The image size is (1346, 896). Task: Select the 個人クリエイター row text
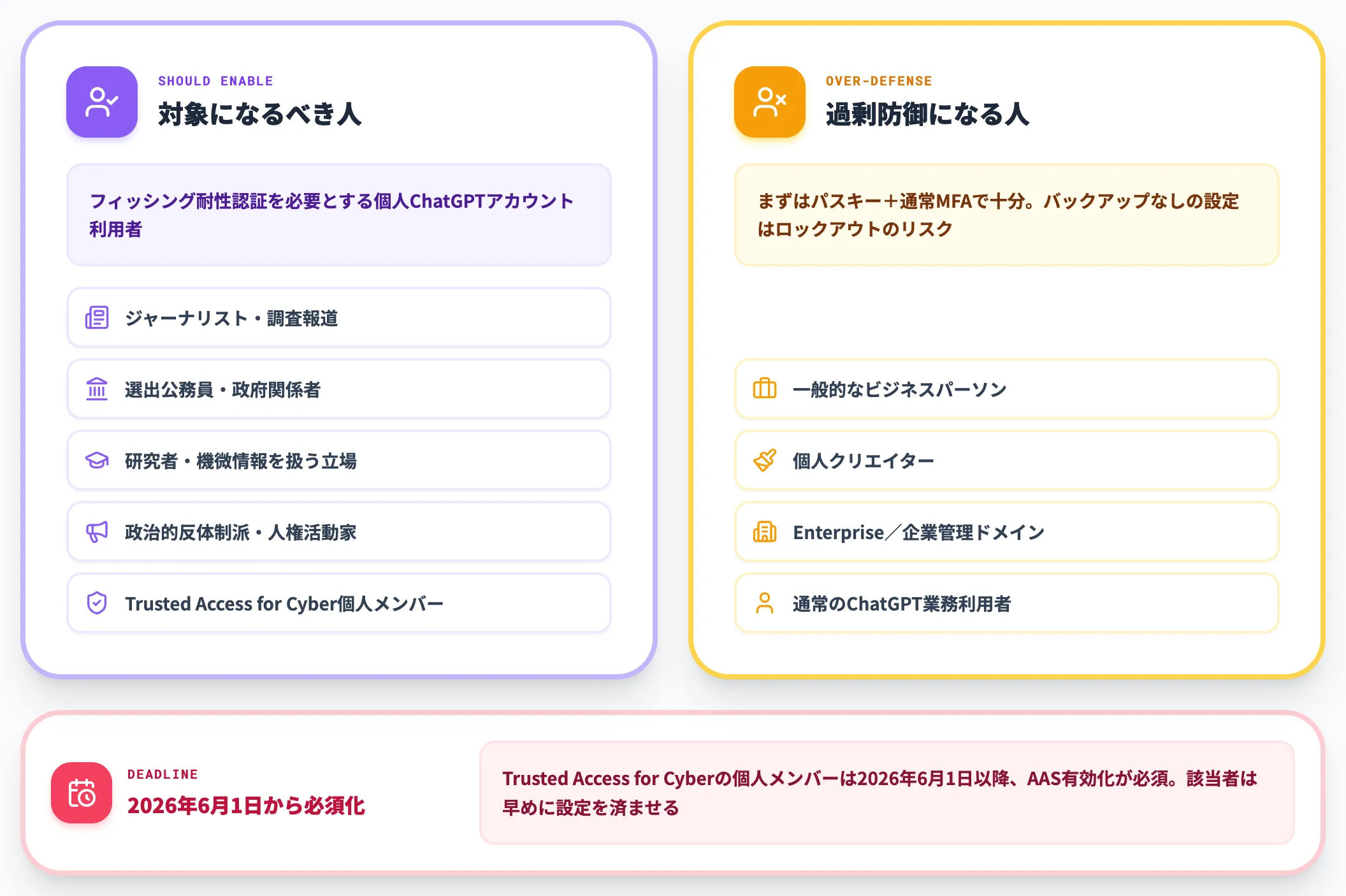click(864, 461)
